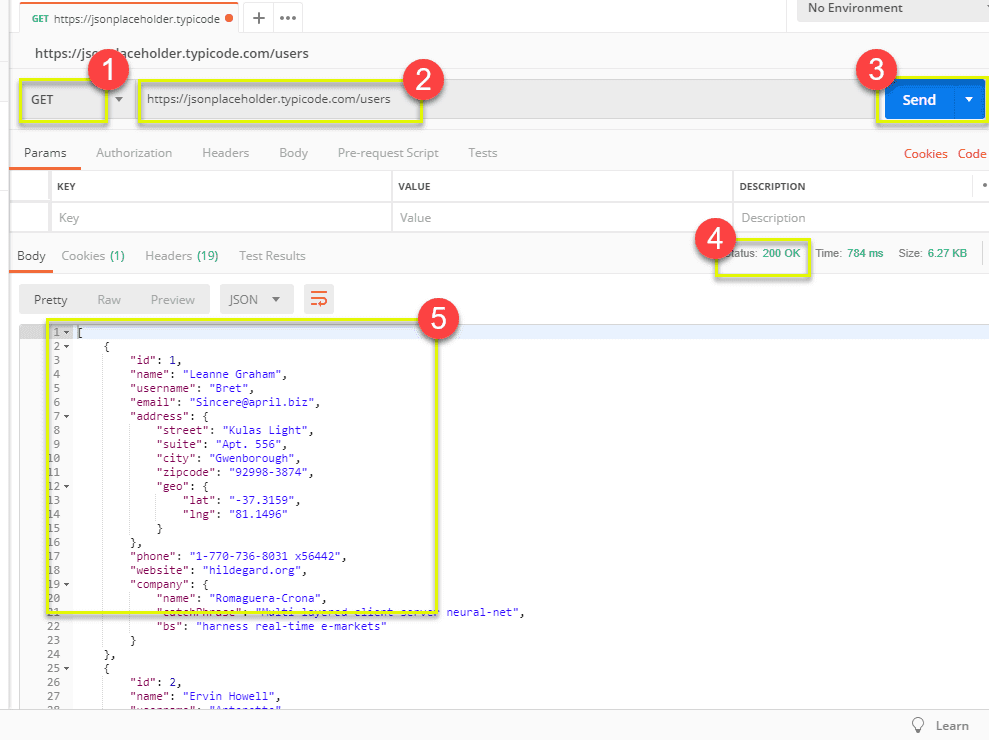Click the unsaved-changes dot on the request tab
The height and width of the screenshot is (740, 989).
(x=230, y=17)
